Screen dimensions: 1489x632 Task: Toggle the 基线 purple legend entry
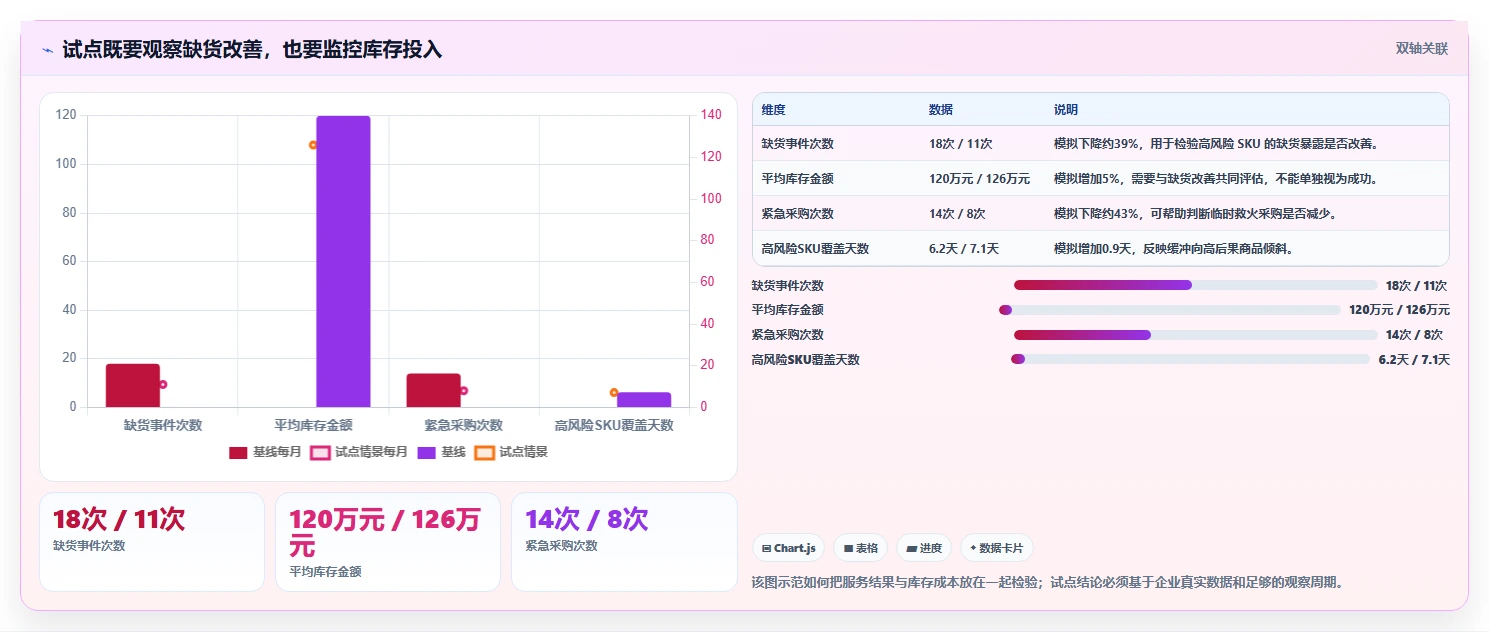click(441, 452)
